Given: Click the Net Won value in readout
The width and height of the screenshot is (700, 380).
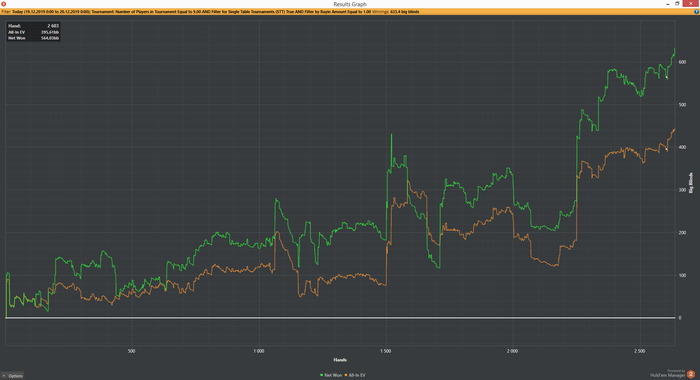Looking at the screenshot, I should tap(50, 38).
